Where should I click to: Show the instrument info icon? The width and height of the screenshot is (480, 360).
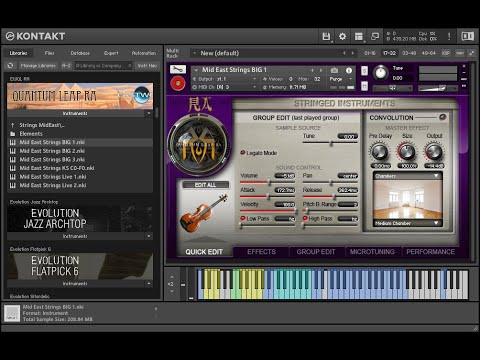click(x=349, y=70)
